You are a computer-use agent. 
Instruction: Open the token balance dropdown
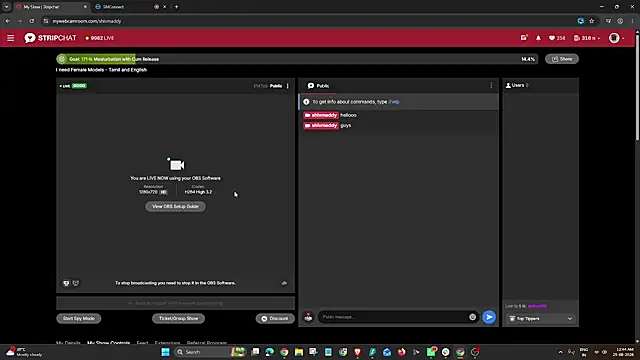tap(587, 38)
